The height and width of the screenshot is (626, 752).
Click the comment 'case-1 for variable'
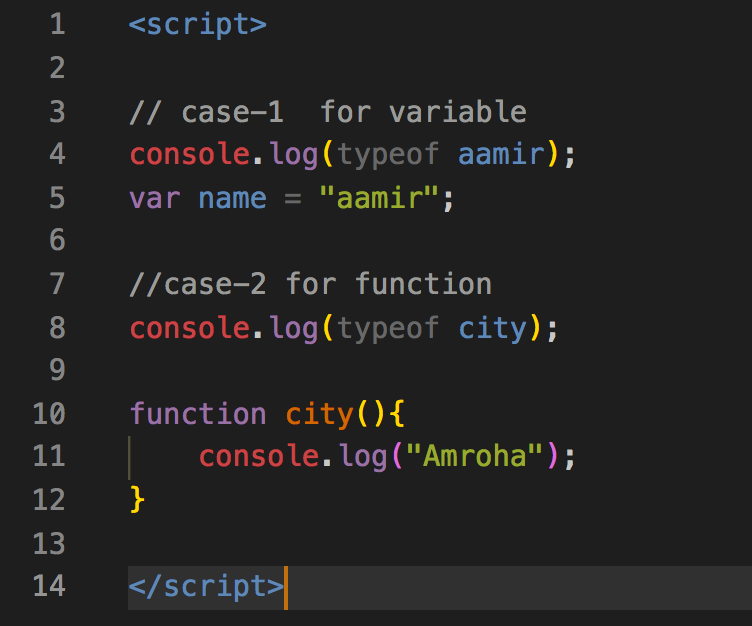click(354, 112)
